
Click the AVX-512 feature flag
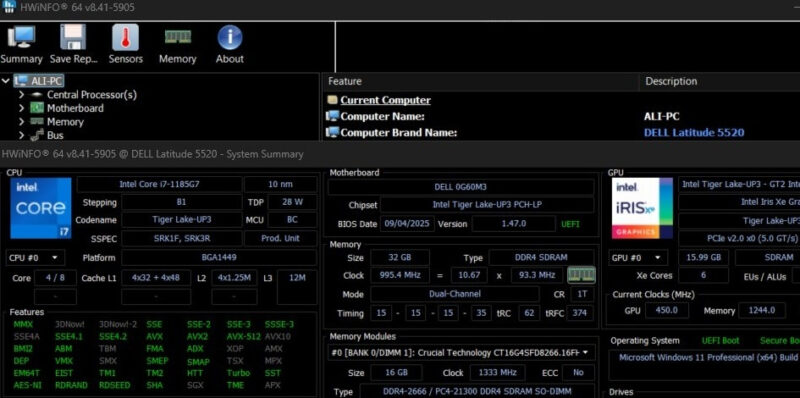pos(244,337)
